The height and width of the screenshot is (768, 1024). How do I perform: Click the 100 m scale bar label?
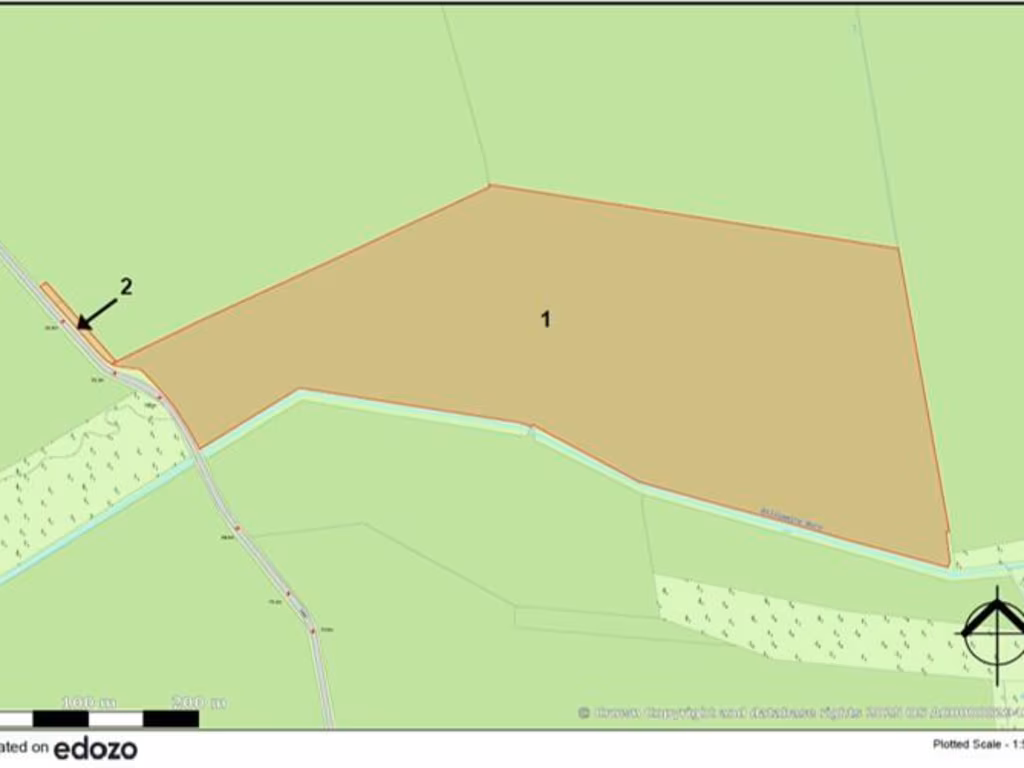click(x=89, y=702)
